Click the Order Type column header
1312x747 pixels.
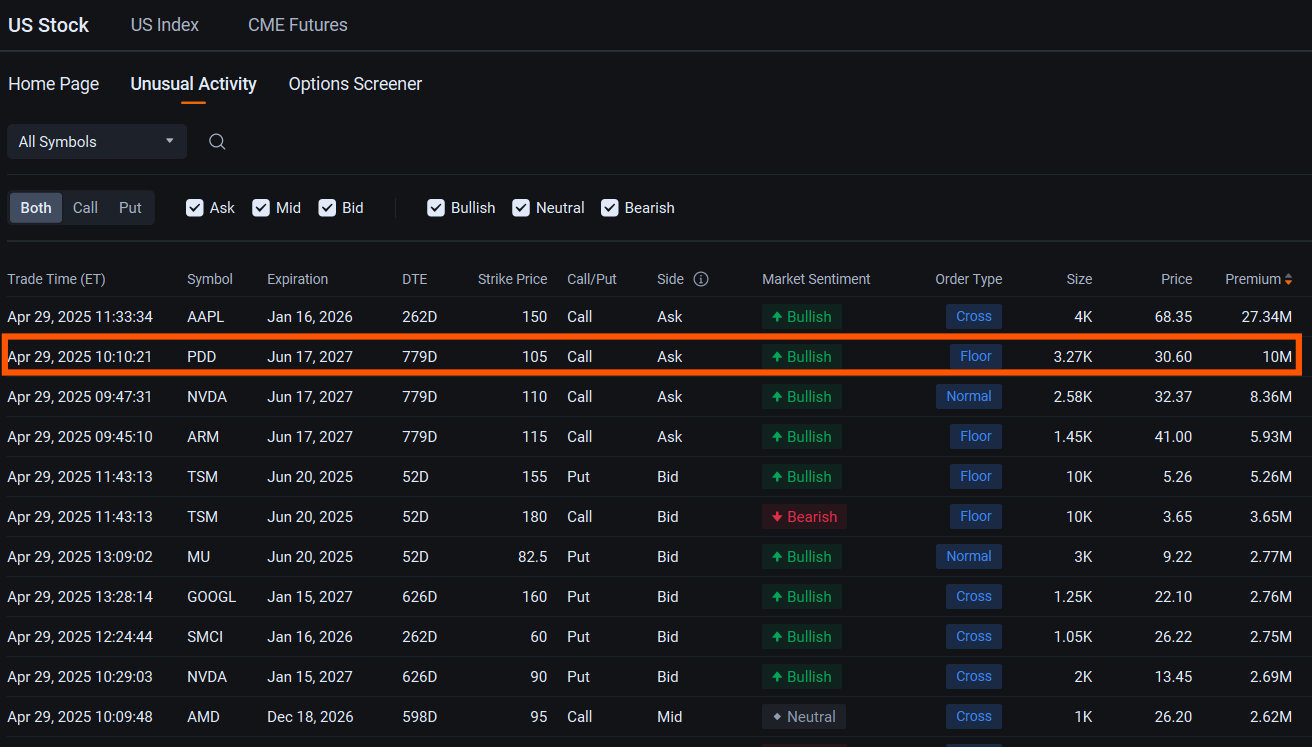click(969, 279)
